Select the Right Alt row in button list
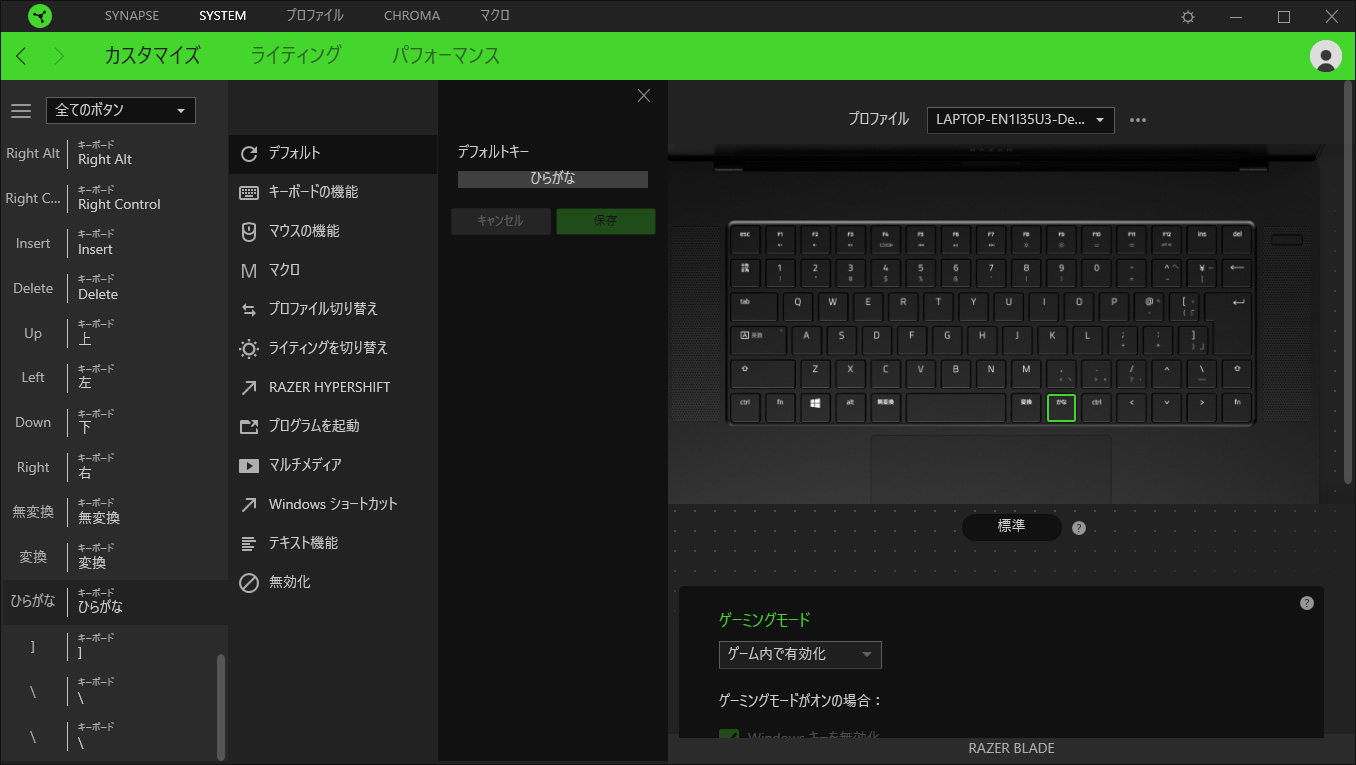 (114, 154)
